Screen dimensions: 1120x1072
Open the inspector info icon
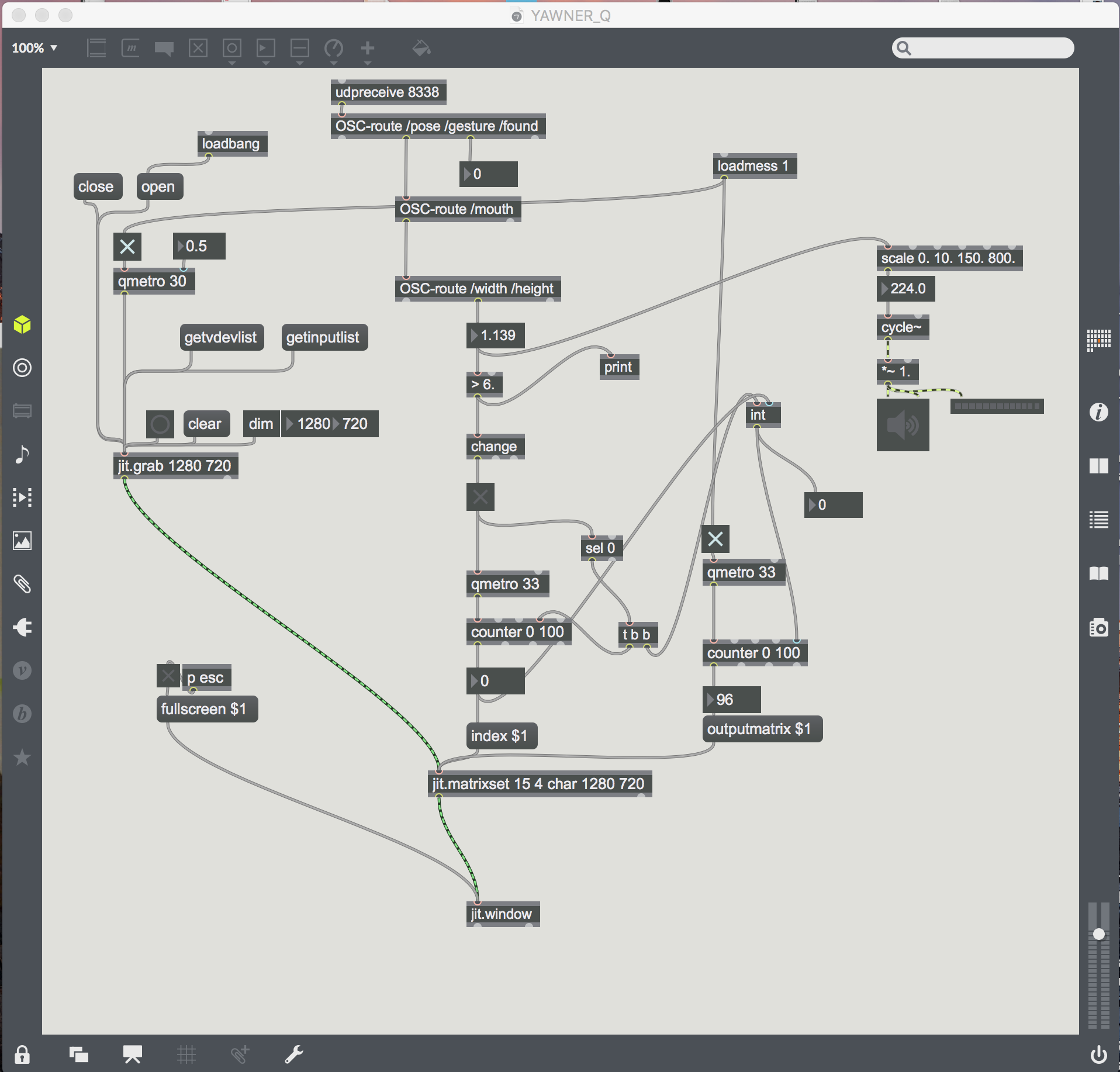coord(1098,412)
